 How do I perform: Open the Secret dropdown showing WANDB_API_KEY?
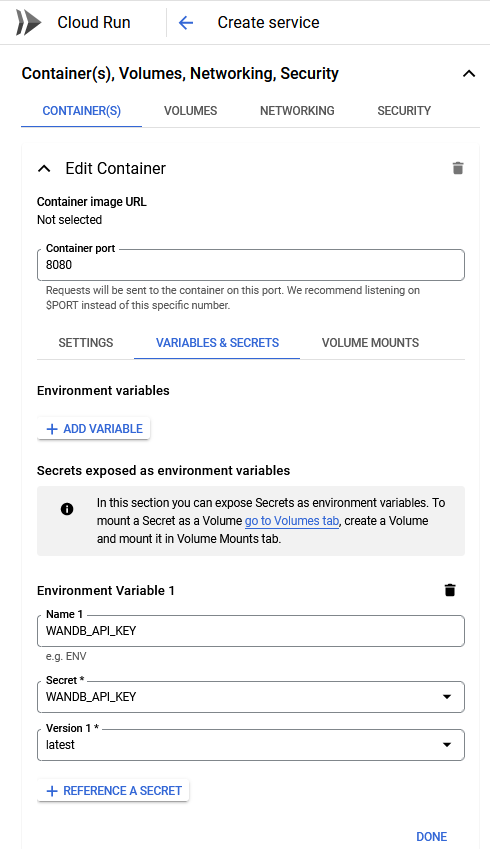pos(251,697)
